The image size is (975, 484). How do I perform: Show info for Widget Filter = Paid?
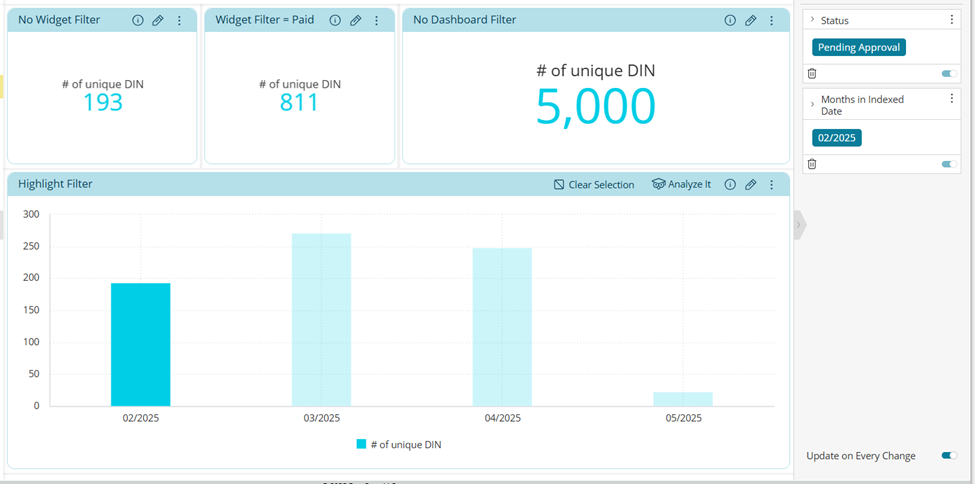click(x=335, y=21)
